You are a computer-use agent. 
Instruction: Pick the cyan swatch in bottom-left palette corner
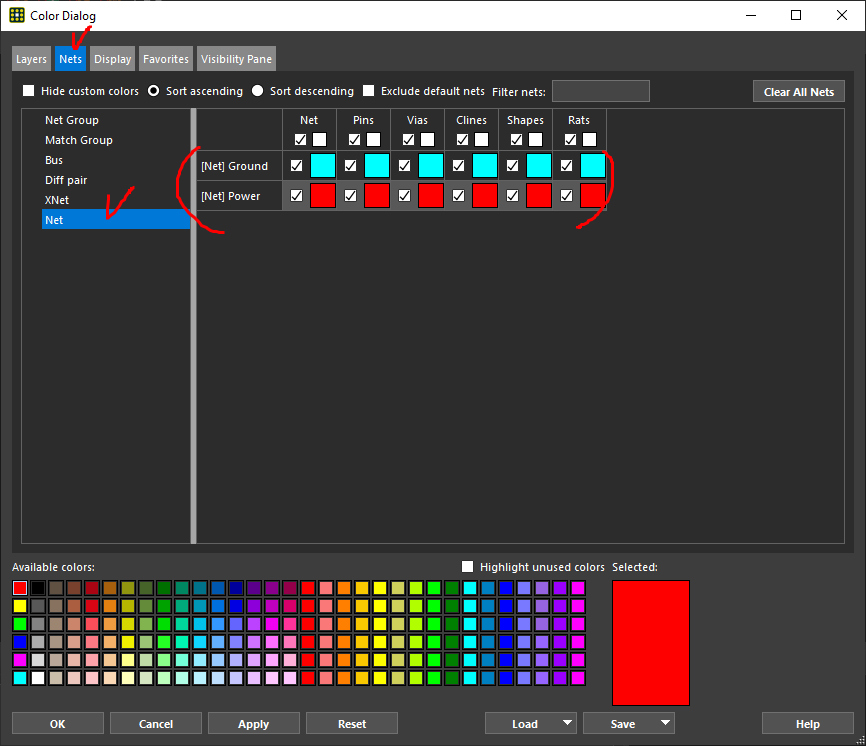(20, 678)
